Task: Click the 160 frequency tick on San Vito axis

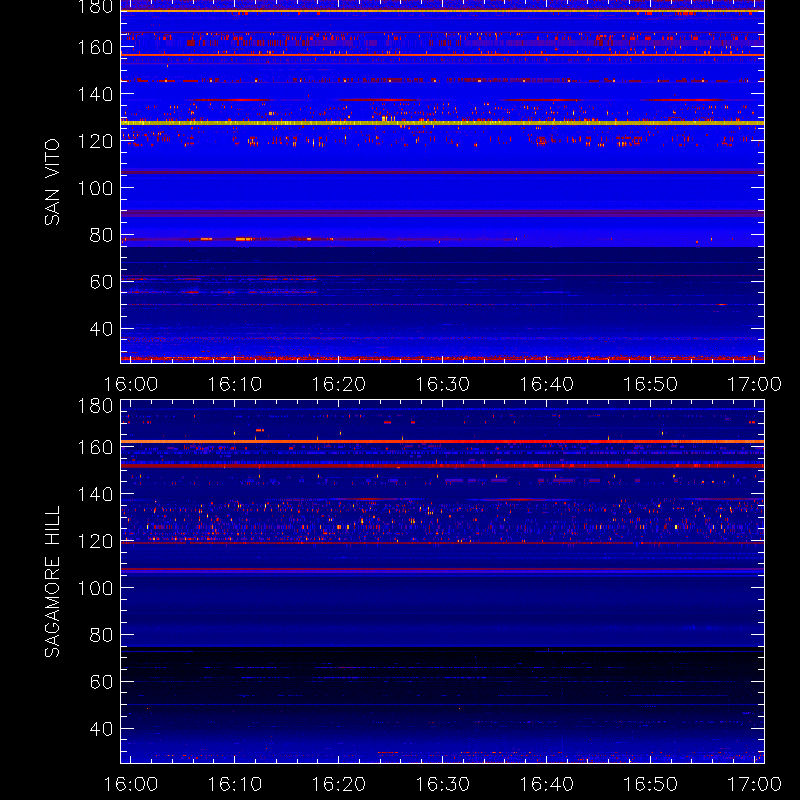Action: tap(95, 47)
